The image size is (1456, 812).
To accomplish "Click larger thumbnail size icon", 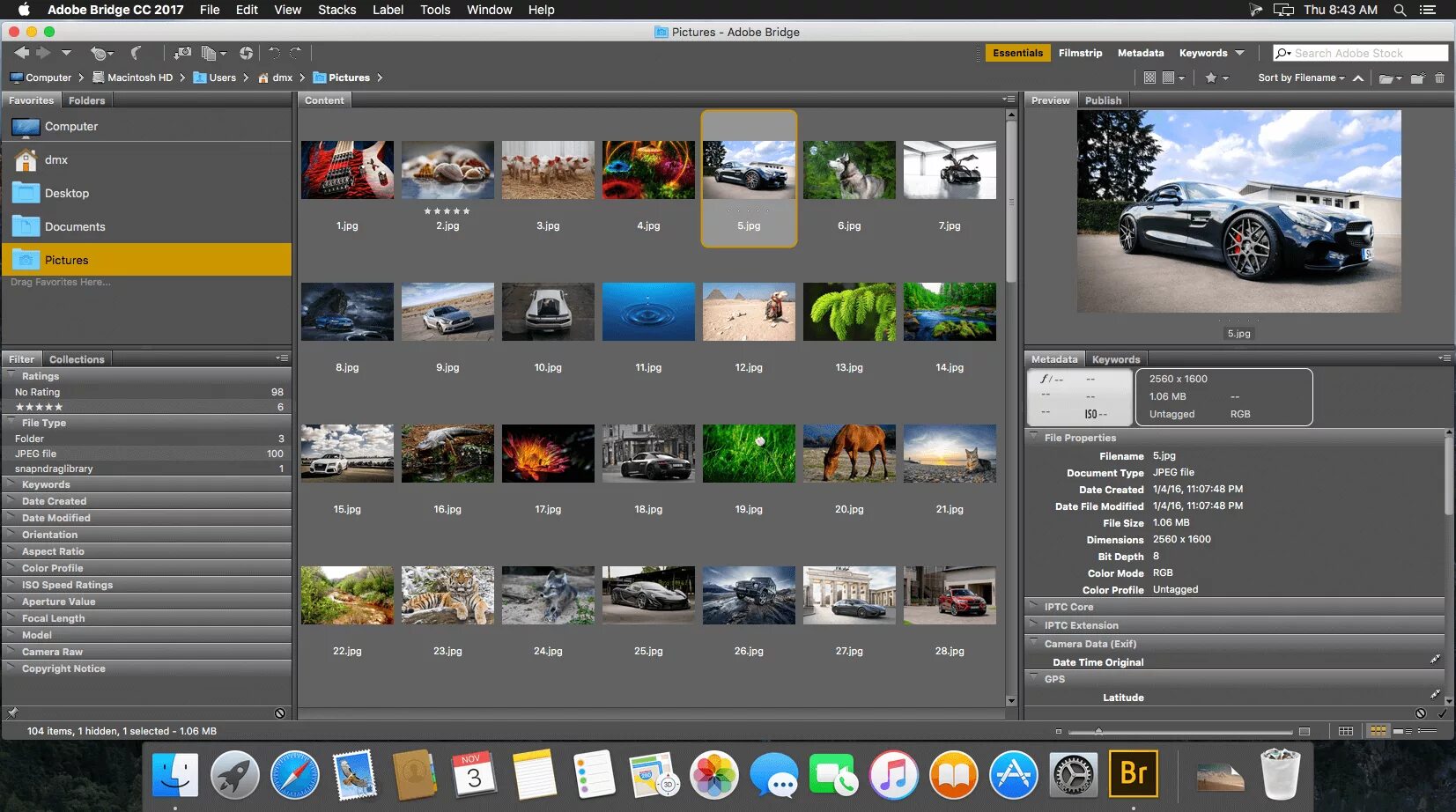I will pos(1304,732).
